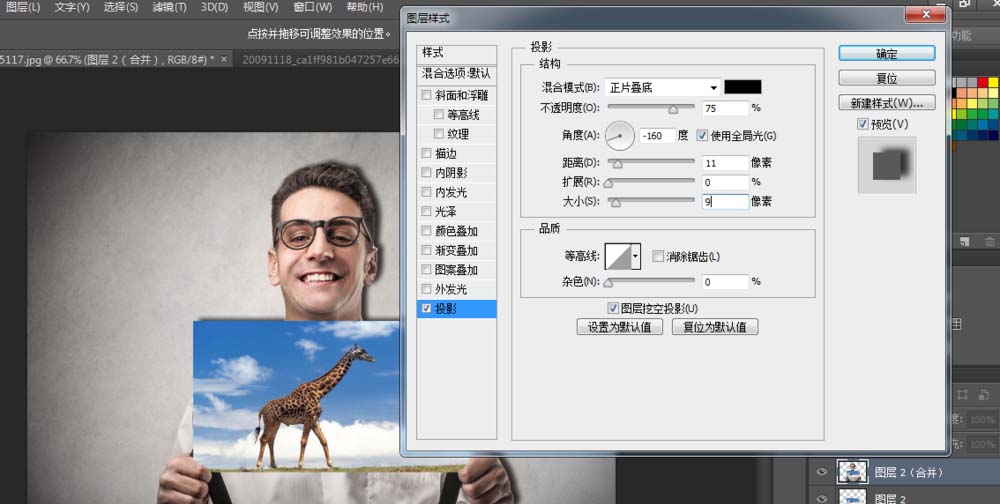
Task: Open the 视图(V) menu
Action: [x=261, y=8]
